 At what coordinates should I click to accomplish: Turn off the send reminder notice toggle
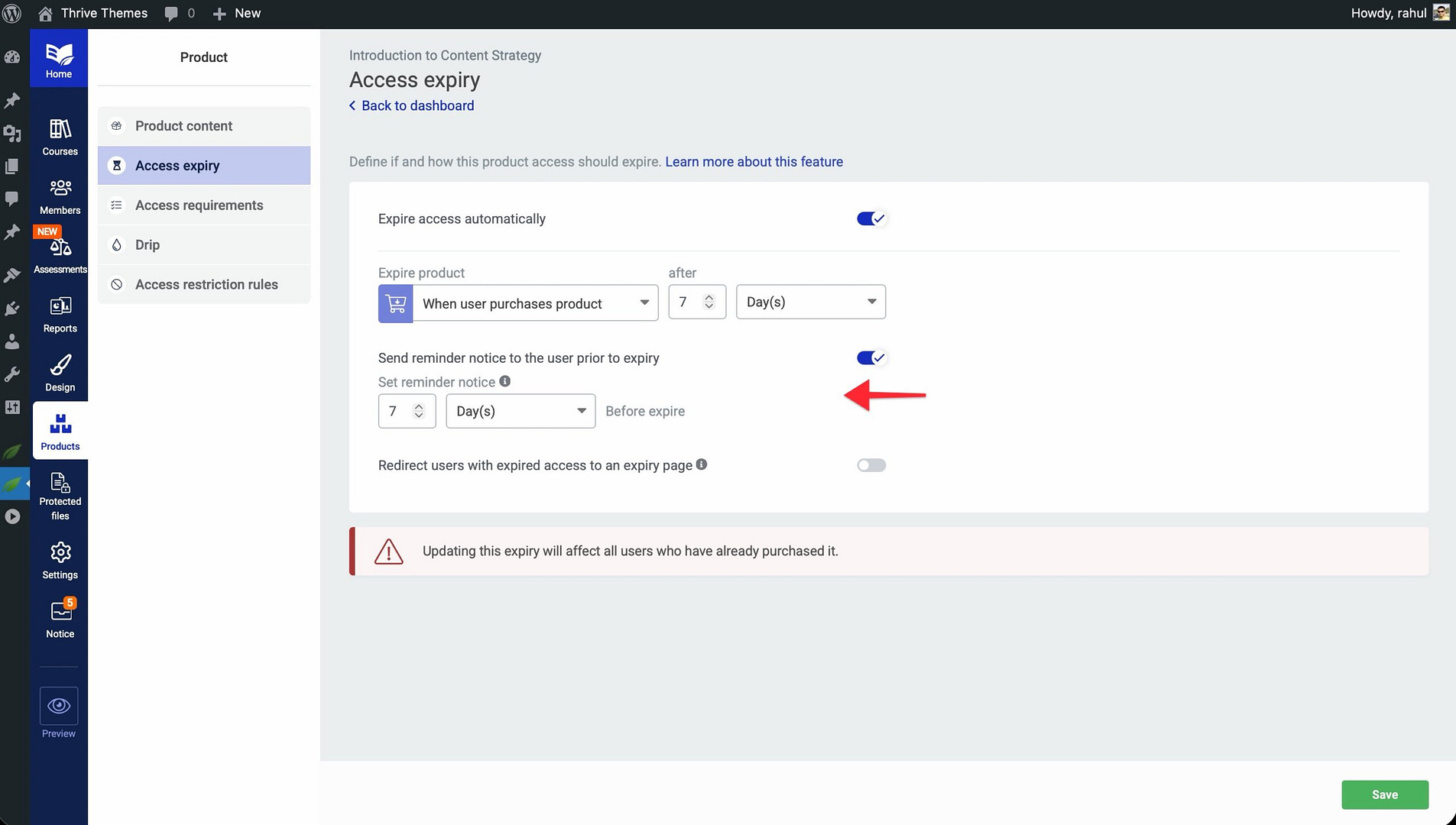(x=871, y=358)
